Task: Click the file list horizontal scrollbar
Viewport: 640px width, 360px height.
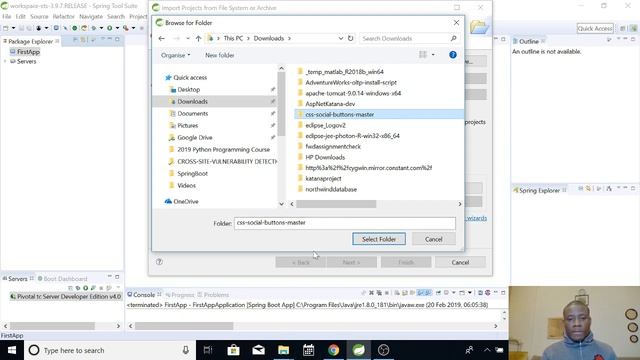Action: pyautogui.click(x=336, y=204)
